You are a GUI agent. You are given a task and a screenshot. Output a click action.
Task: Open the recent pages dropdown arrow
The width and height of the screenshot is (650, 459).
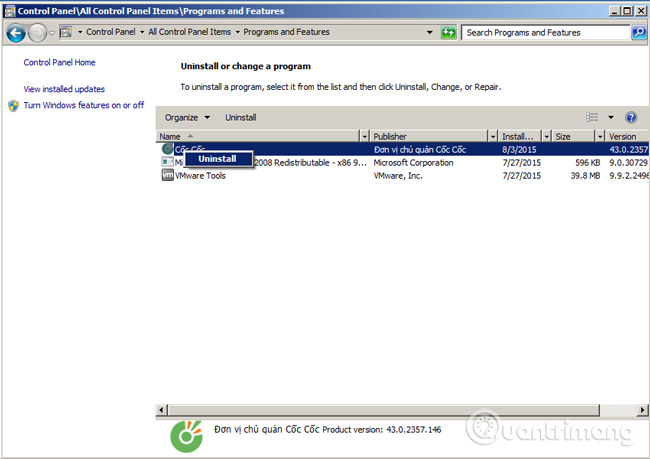[52, 33]
